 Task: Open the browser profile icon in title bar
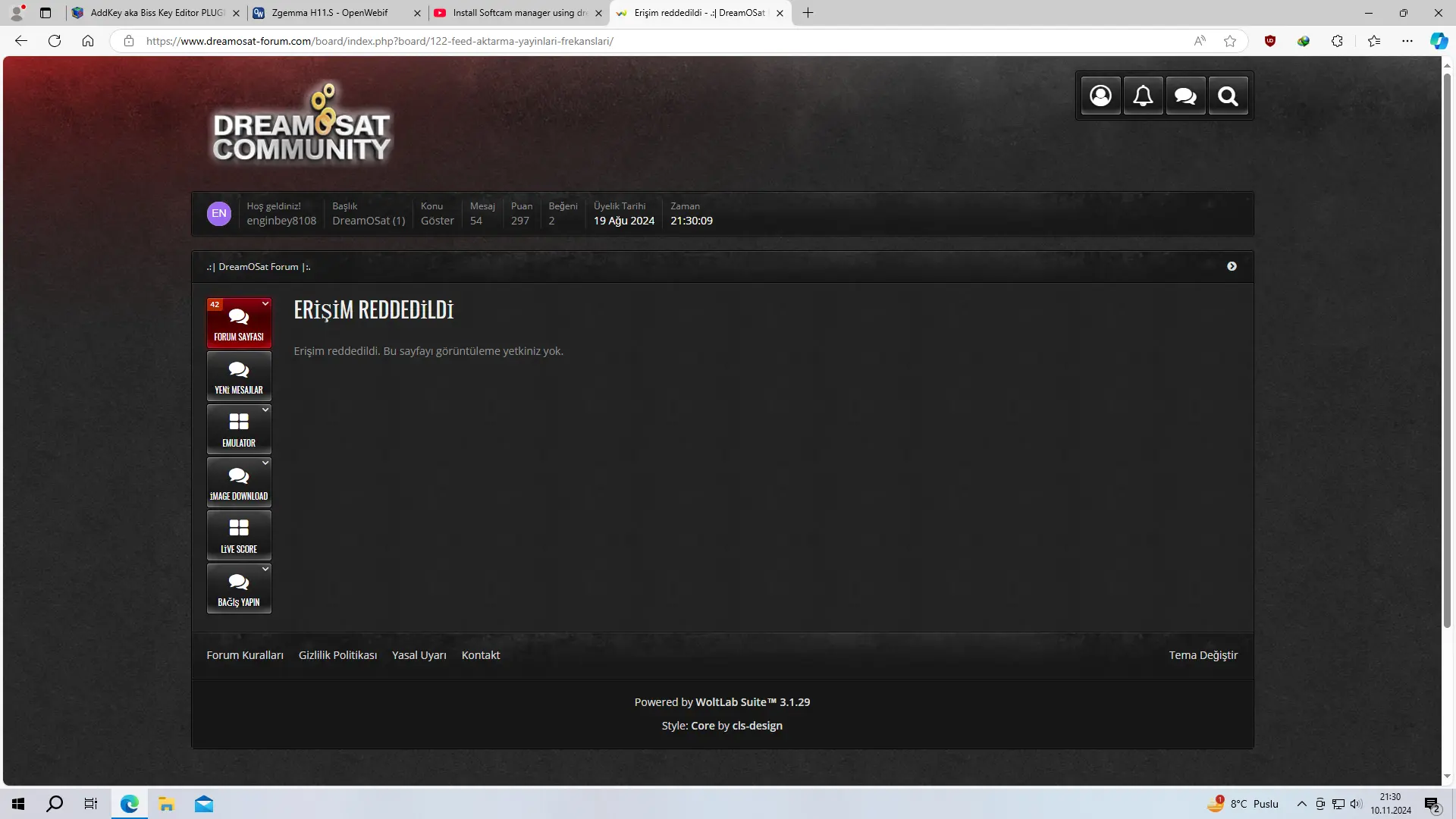pos(17,13)
